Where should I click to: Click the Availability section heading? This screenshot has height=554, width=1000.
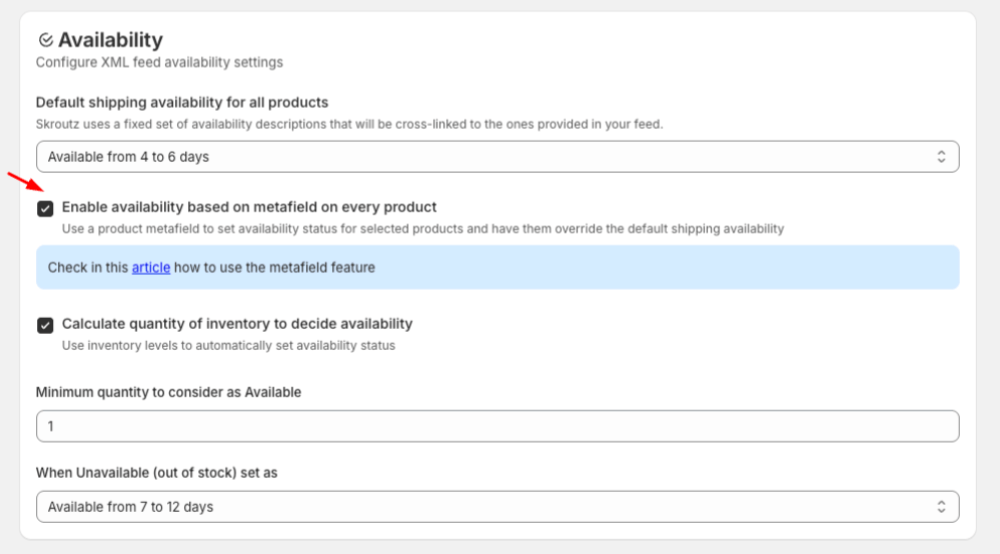(x=110, y=40)
